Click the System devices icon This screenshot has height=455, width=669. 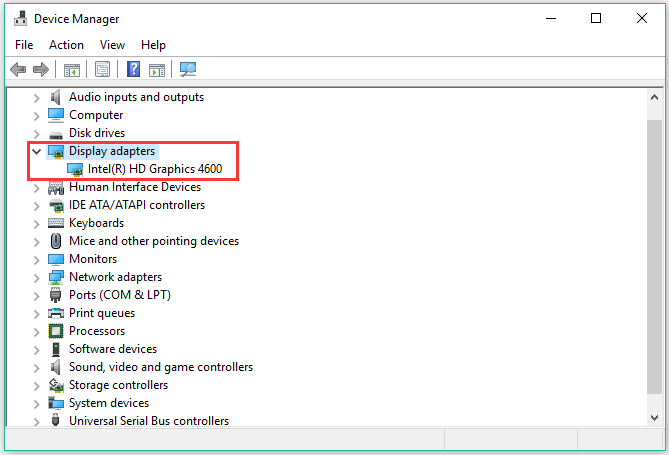click(56, 403)
